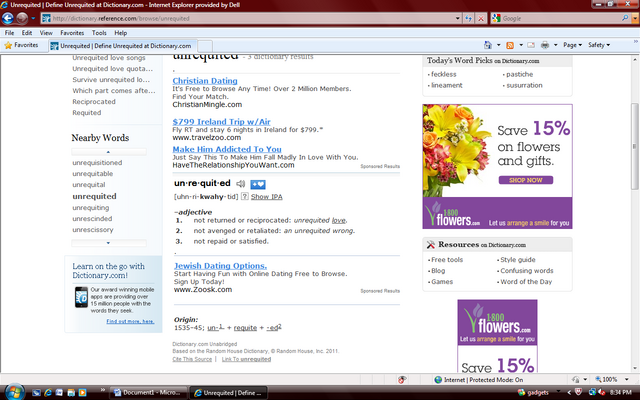
Task: Click in the Google search box
Action: 561,18
